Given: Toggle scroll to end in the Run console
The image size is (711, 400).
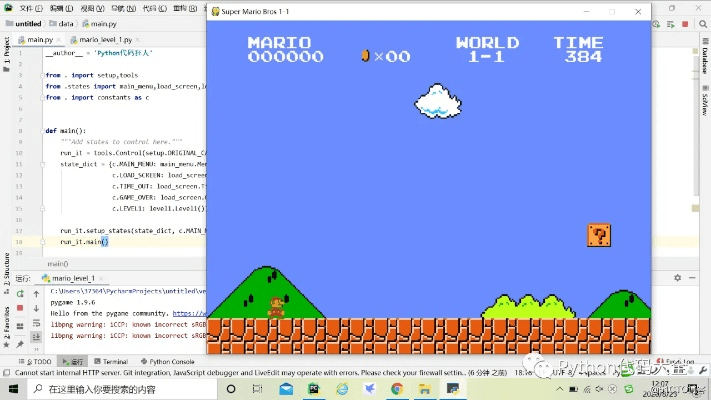Looking at the screenshot, I should click(x=37, y=336).
